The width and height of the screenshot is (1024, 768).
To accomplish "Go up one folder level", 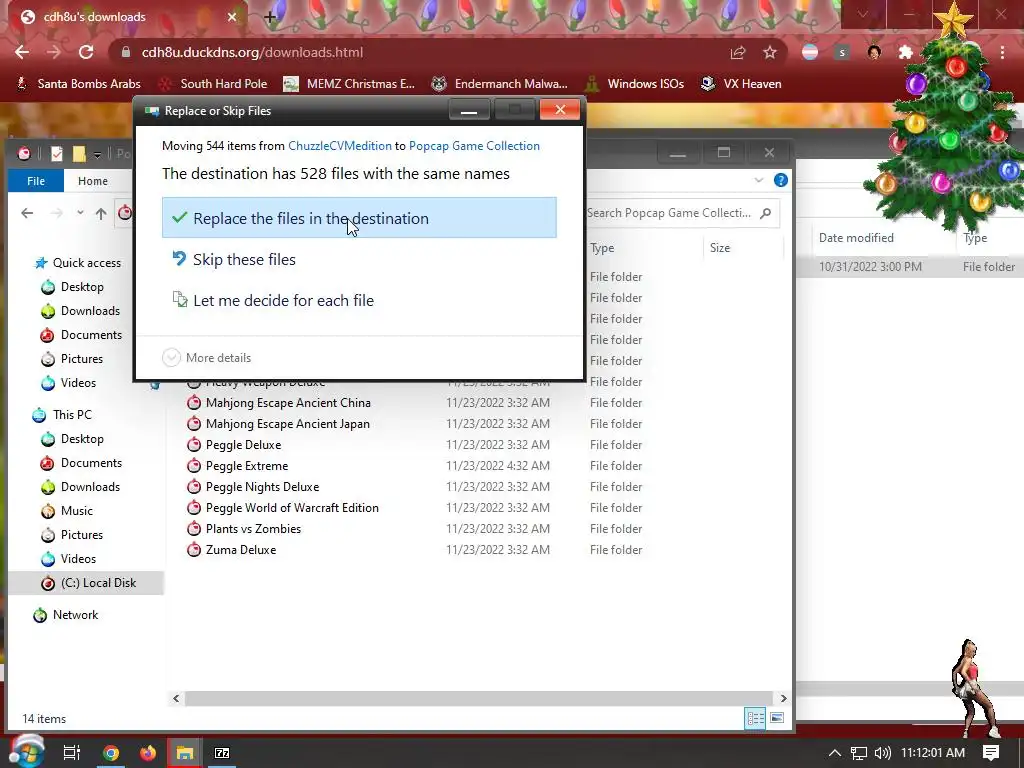I will pos(101,213).
